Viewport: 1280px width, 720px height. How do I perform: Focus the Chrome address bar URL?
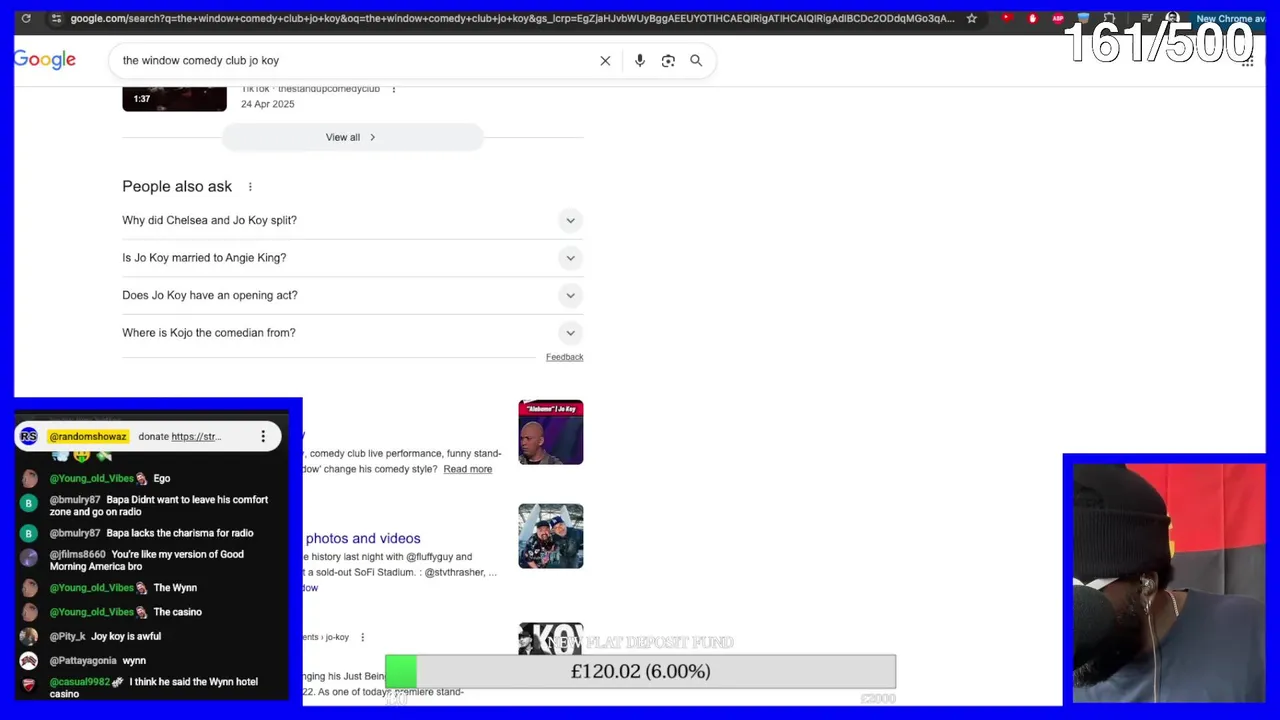(x=512, y=18)
